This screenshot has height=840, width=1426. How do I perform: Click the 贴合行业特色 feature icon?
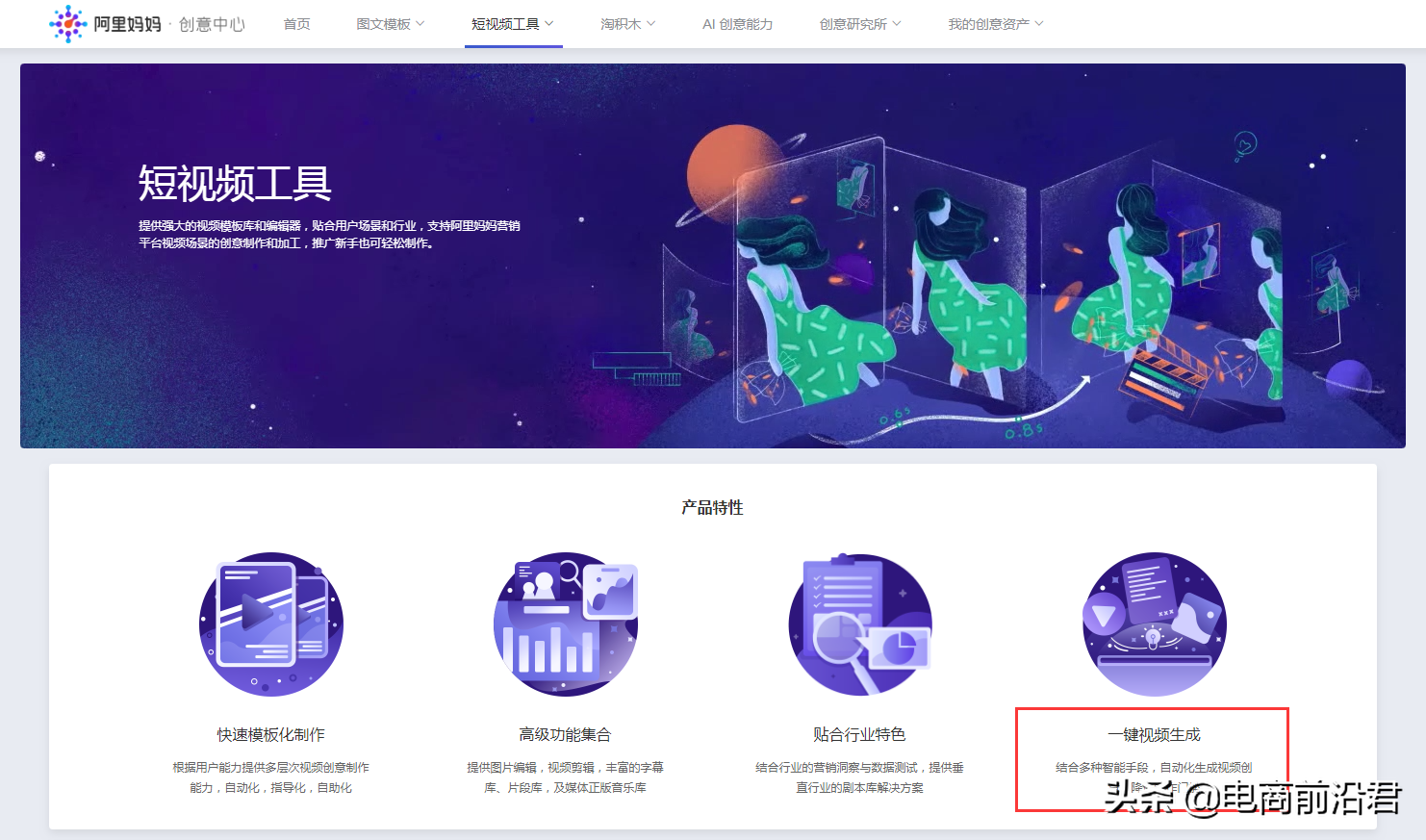click(x=860, y=624)
